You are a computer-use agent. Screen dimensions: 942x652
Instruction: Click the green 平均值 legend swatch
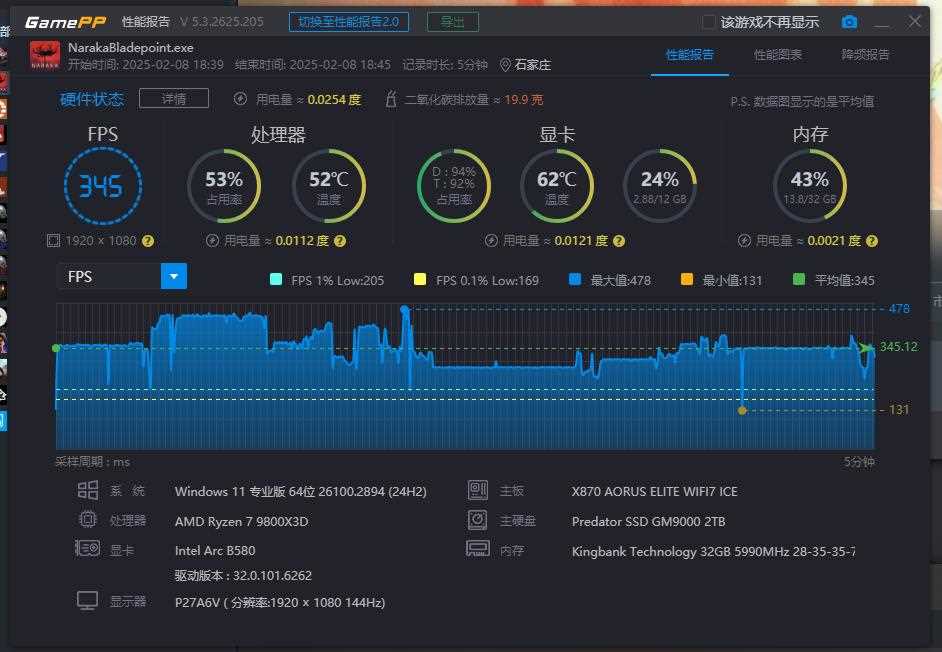(799, 279)
